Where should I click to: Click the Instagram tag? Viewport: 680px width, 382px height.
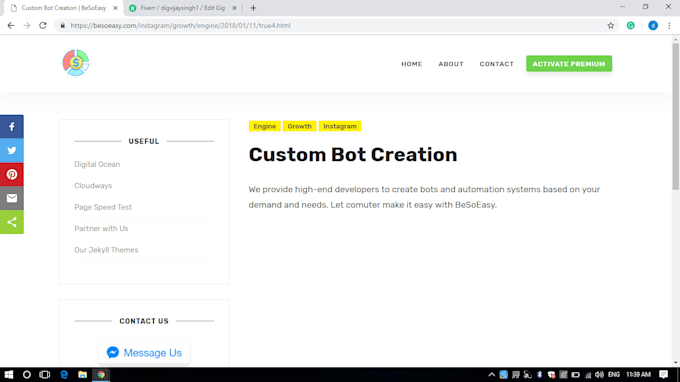pyautogui.click(x=340, y=126)
